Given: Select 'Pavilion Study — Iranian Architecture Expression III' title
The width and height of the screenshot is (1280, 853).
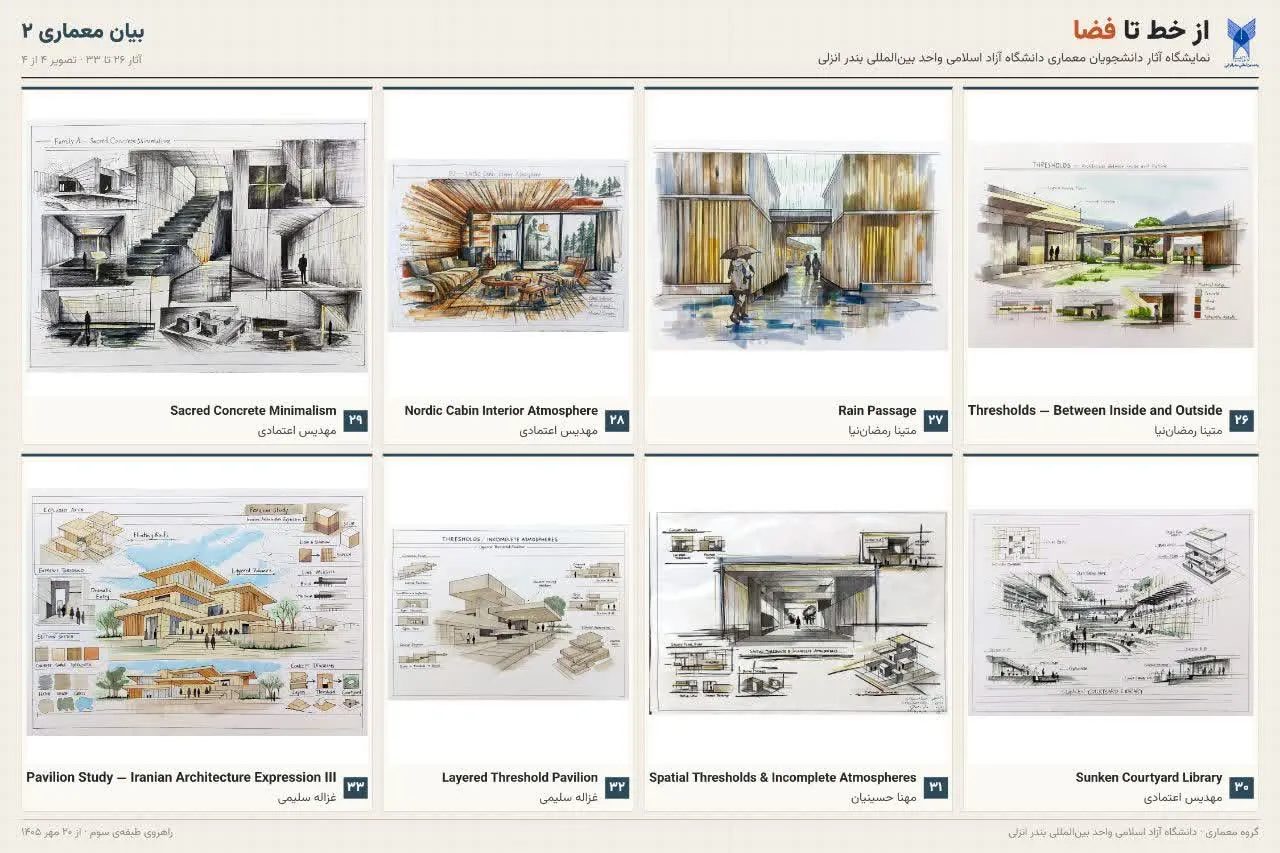Looking at the screenshot, I should click(181, 778).
